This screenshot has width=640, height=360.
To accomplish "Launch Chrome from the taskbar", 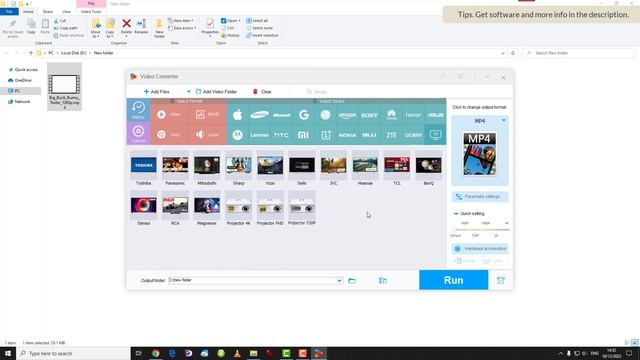I will pos(156,353).
